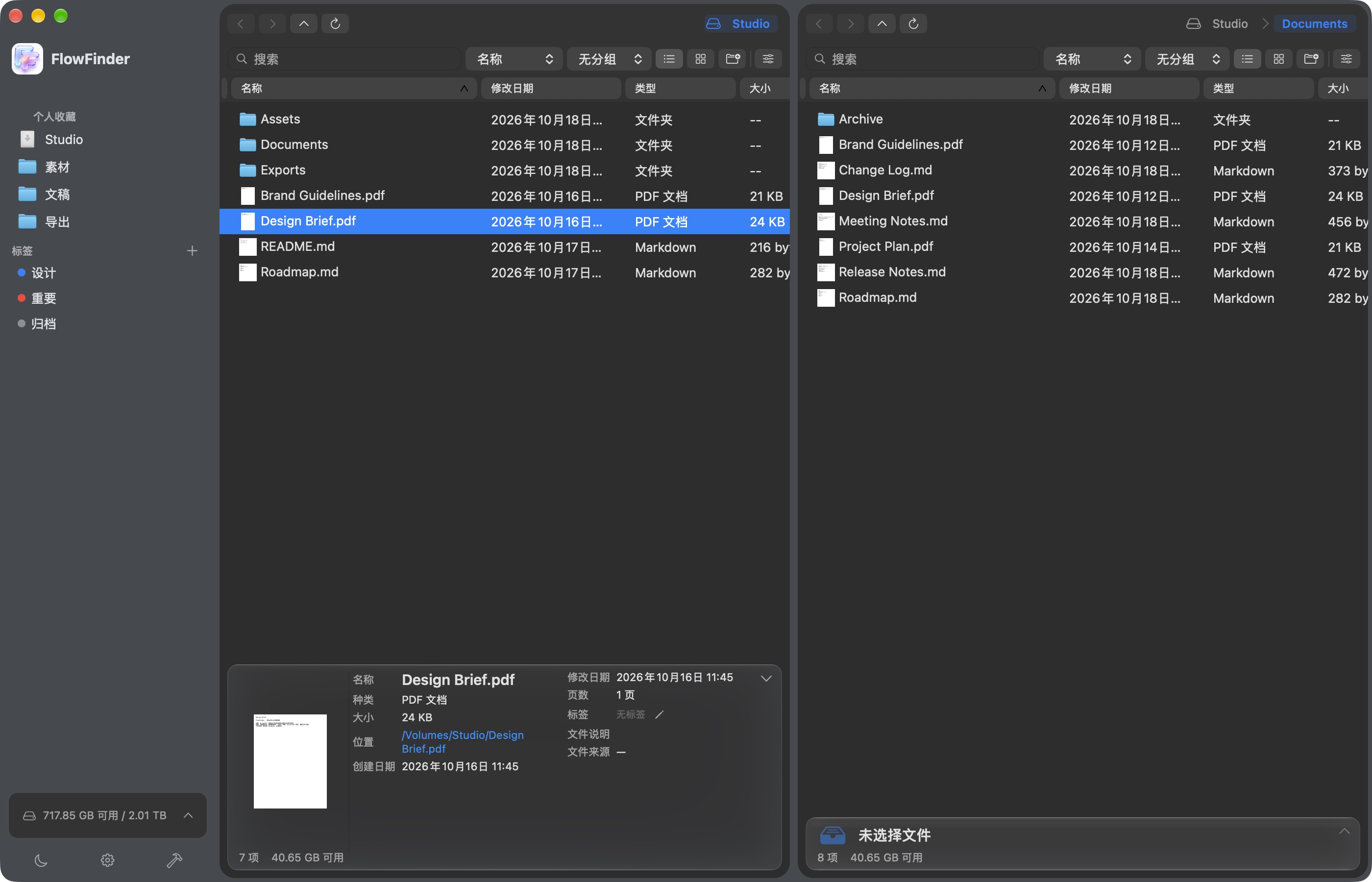Toggle dark mode moon icon
This screenshot has height=882, width=1372.
click(x=41, y=859)
